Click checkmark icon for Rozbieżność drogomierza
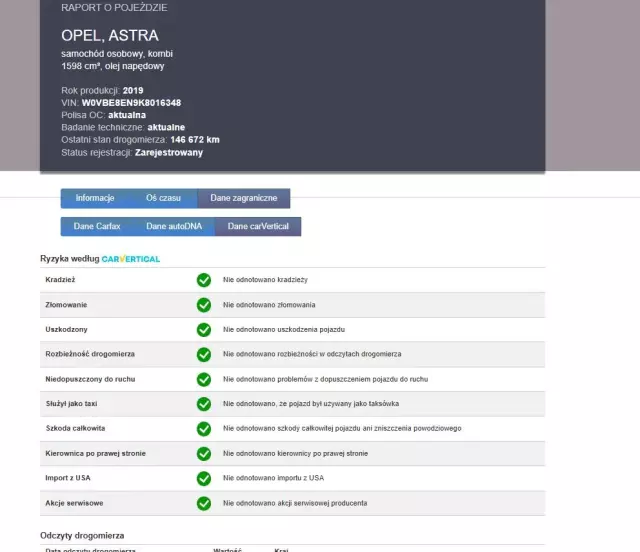 204,355
